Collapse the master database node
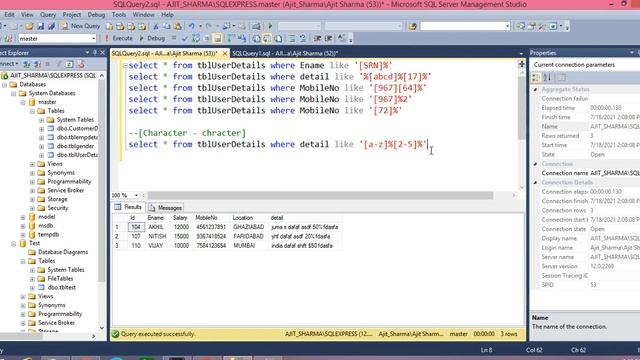 tap(23, 102)
